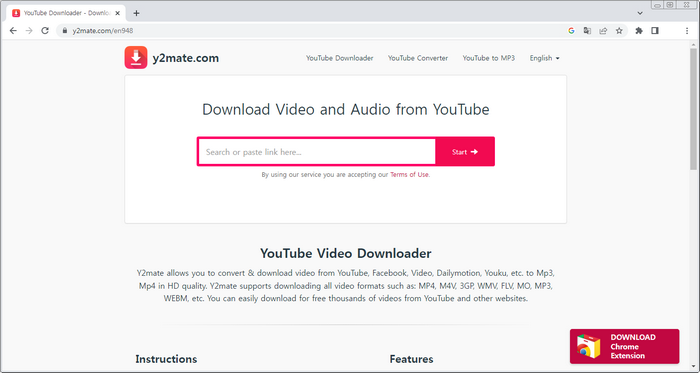Click the y2mate red download logo
The width and height of the screenshot is (700, 373).
pos(136,58)
